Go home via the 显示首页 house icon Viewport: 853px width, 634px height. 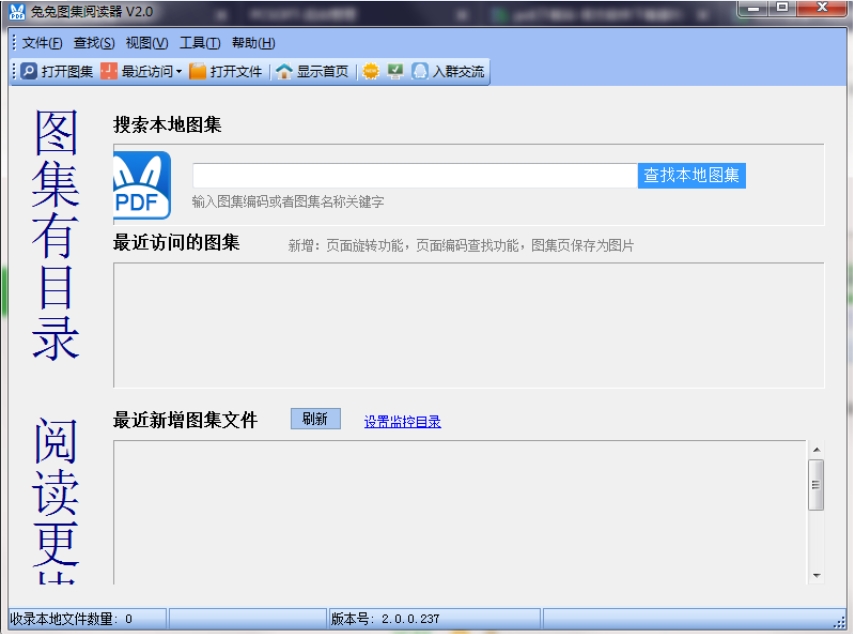(x=284, y=71)
